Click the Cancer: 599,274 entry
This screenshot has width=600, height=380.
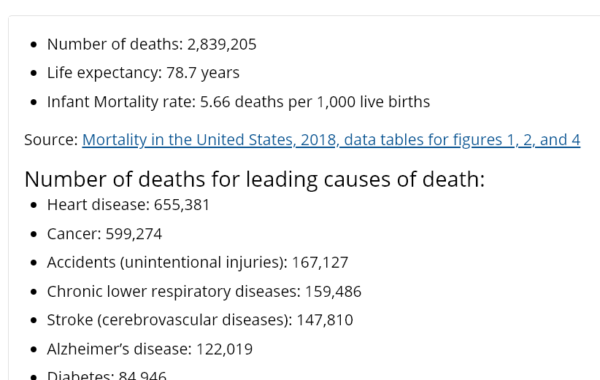(x=104, y=234)
